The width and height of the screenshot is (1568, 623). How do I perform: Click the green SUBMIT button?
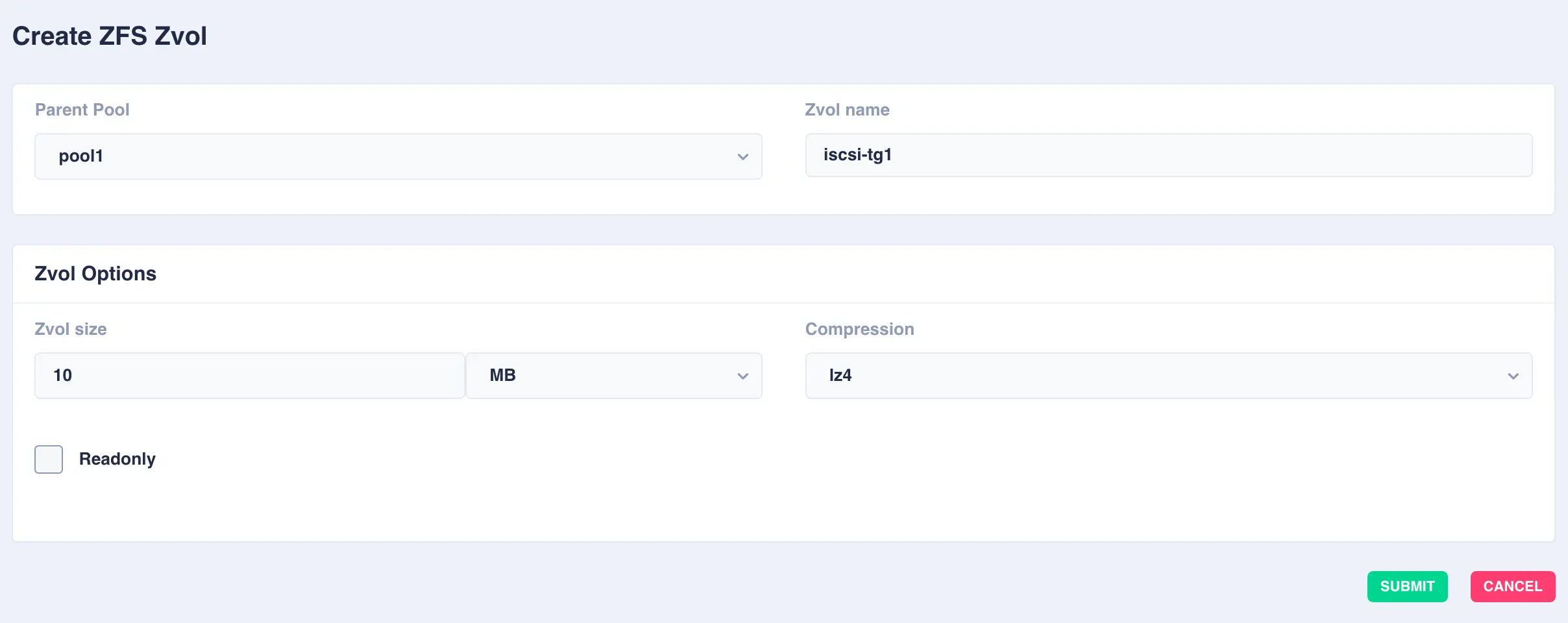click(1406, 586)
